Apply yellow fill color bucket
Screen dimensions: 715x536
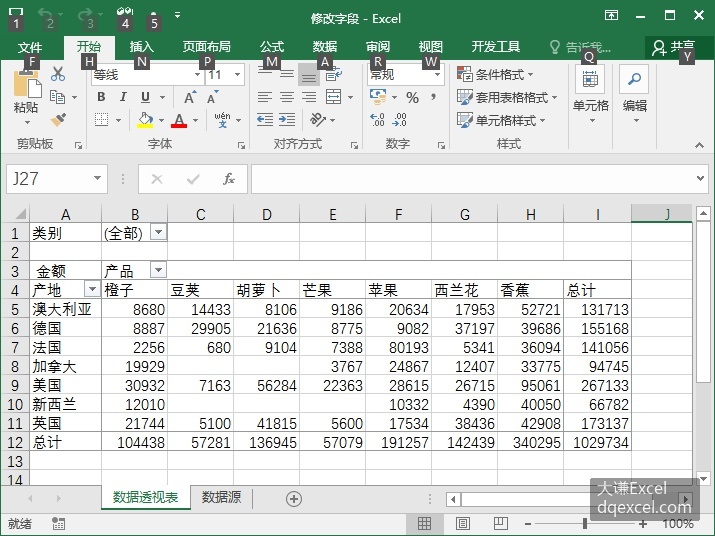(x=145, y=120)
